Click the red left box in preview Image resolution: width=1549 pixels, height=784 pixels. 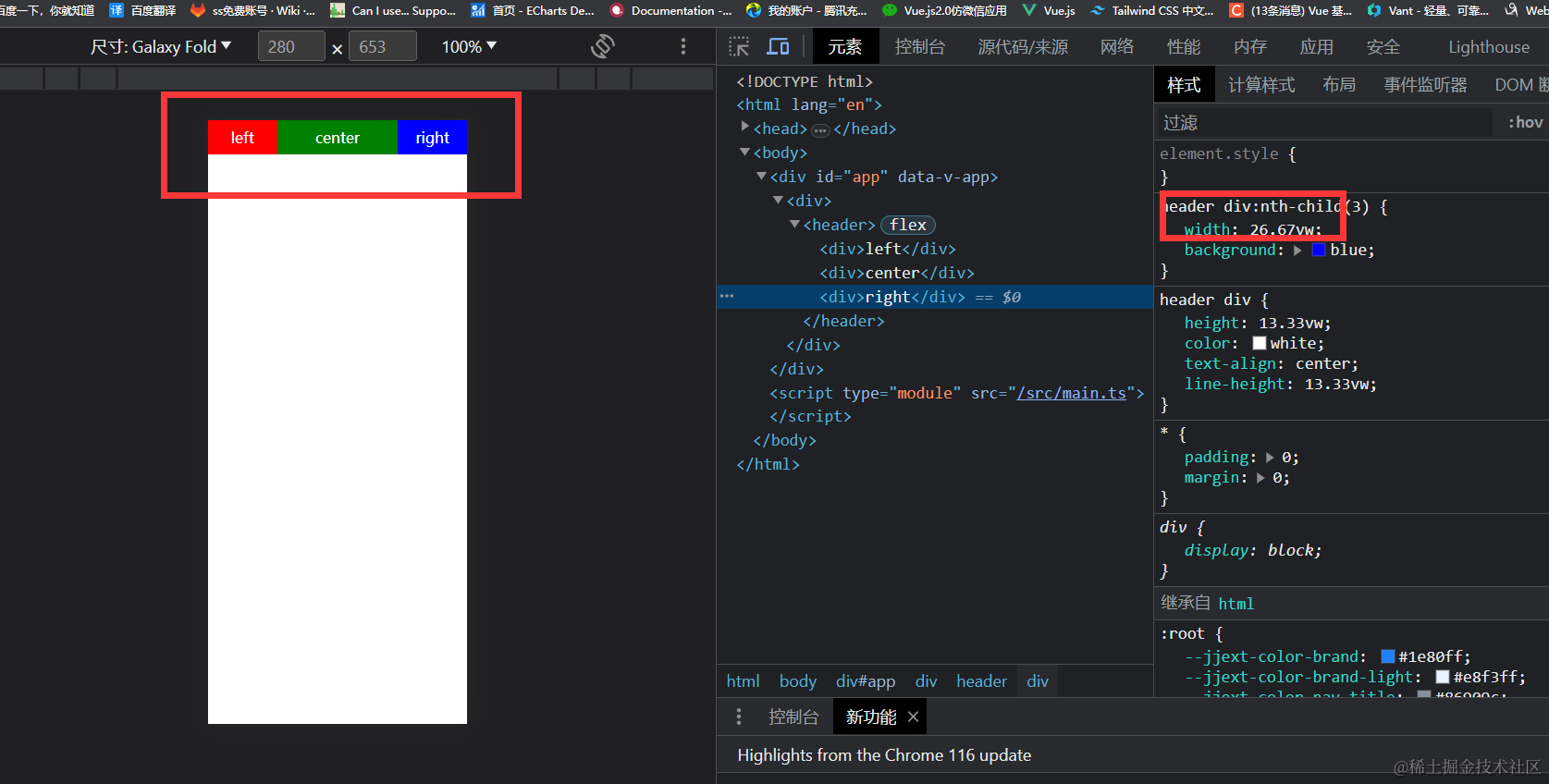click(x=242, y=137)
